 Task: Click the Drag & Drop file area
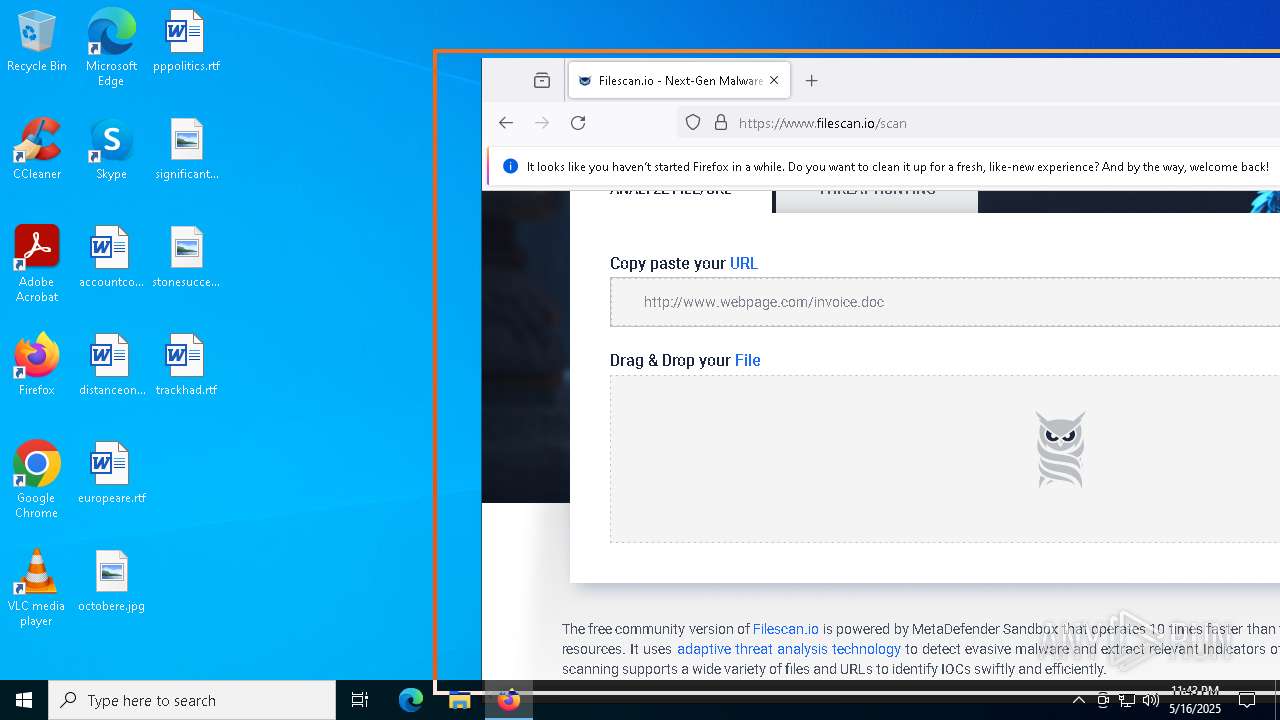click(x=945, y=459)
